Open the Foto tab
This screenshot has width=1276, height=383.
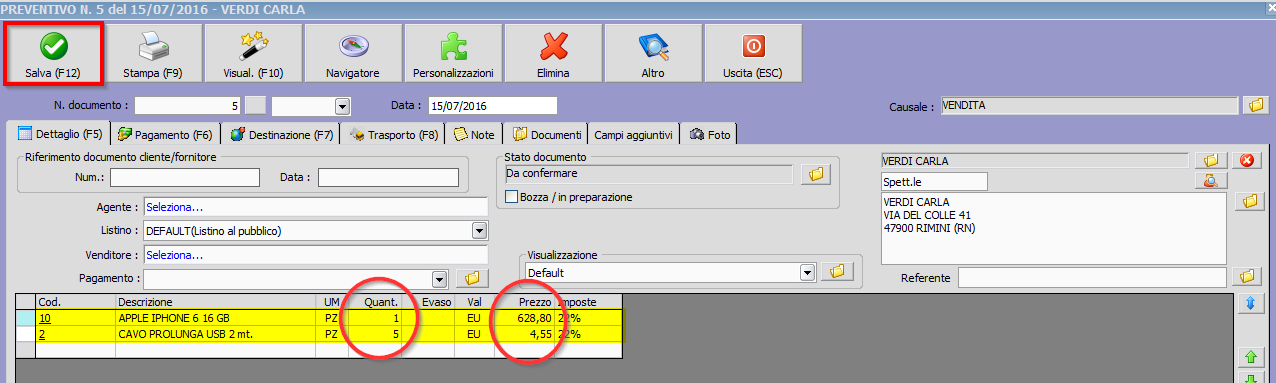(x=710, y=134)
